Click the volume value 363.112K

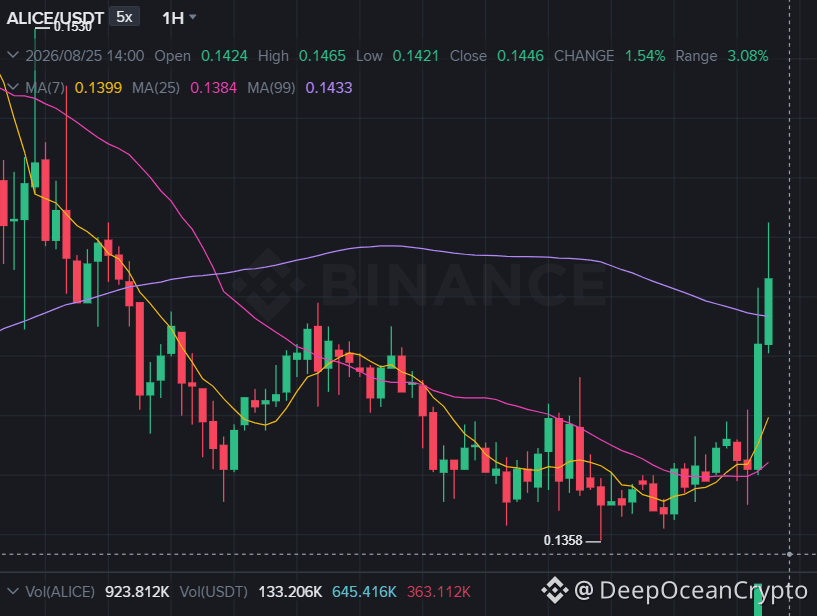point(439,592)
